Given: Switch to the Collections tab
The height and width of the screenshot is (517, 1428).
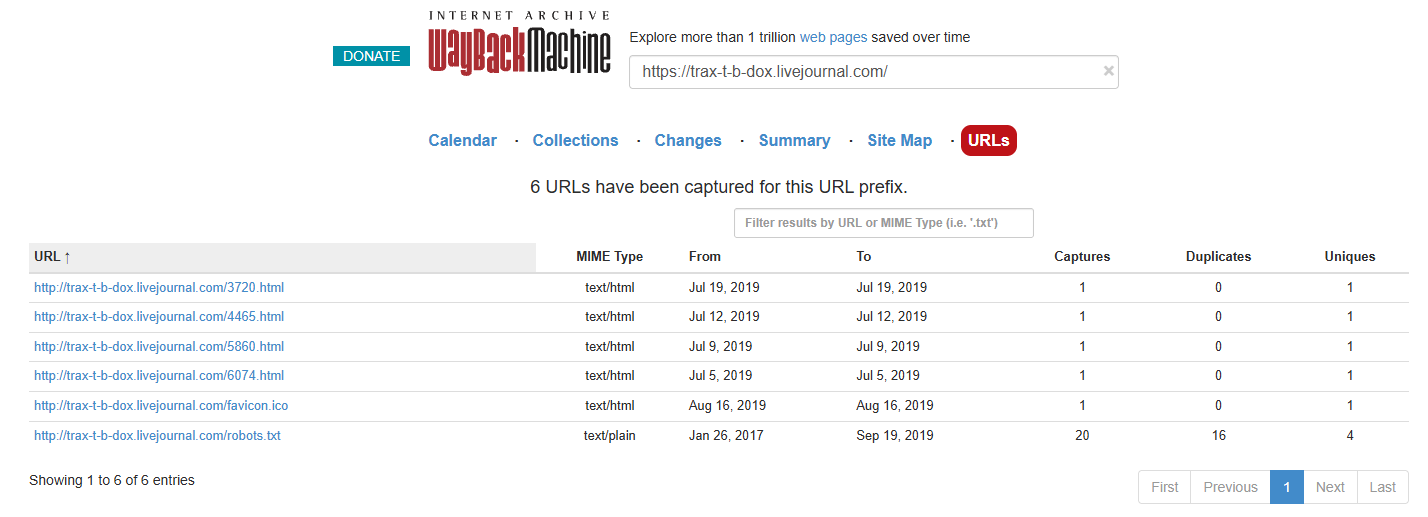Looking at the screenshot, I should coord(575,141).
